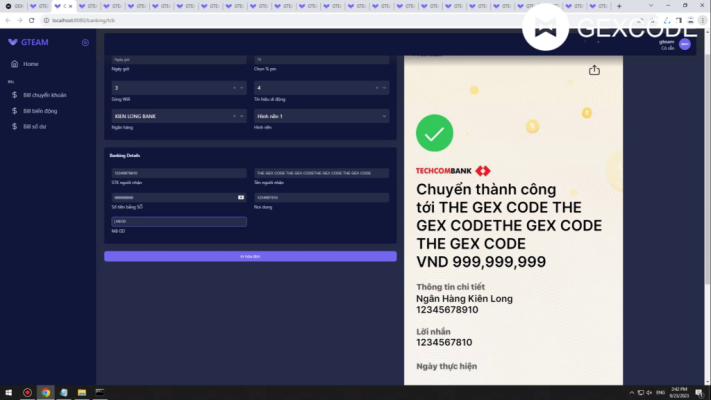
Task: Open File Explorer from taskbar
Action: click(x=82, y=392)
